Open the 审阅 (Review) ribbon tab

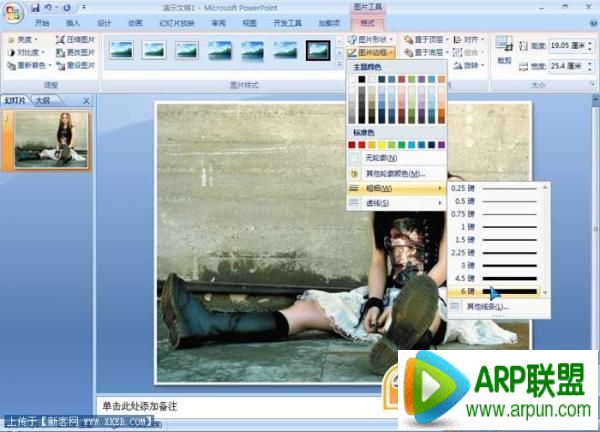(x=218, y=23)
